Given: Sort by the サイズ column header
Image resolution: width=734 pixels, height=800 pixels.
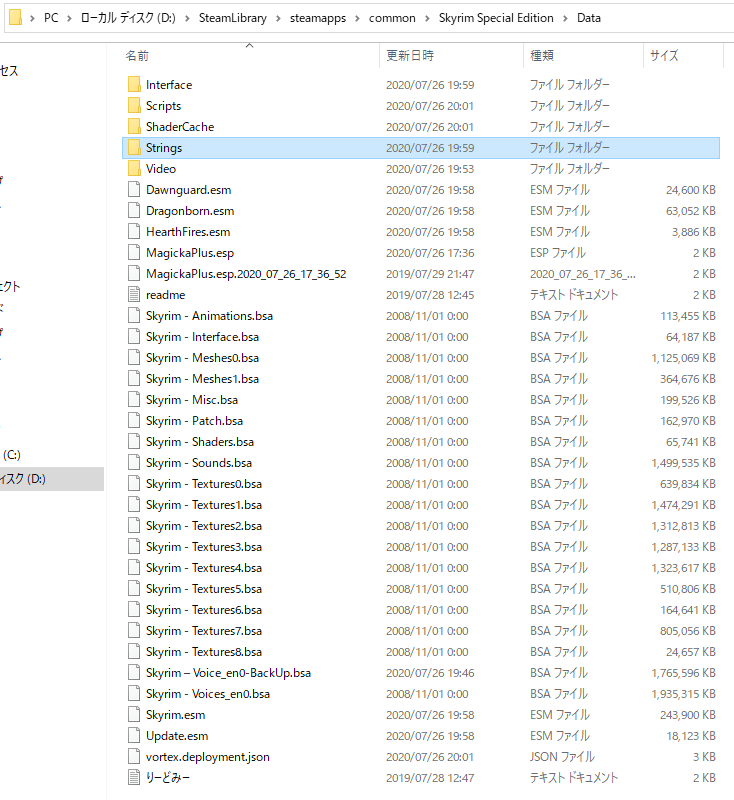Looking at the screenshot, I should click(x=664, y=56).
